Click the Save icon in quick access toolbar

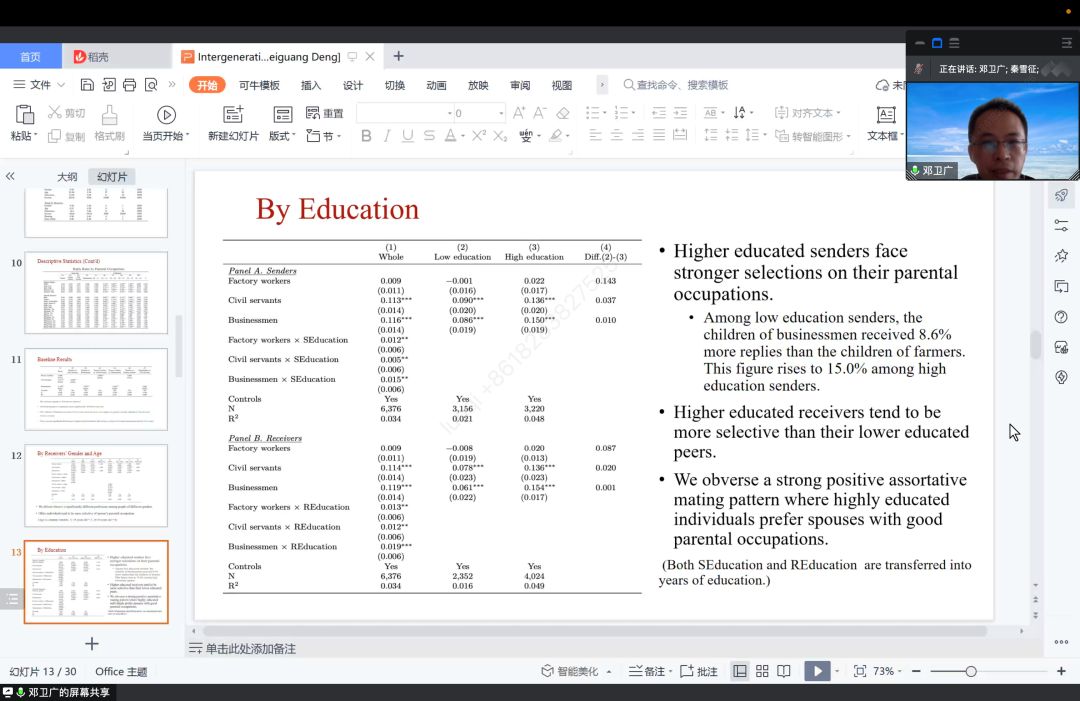point(88,85)
